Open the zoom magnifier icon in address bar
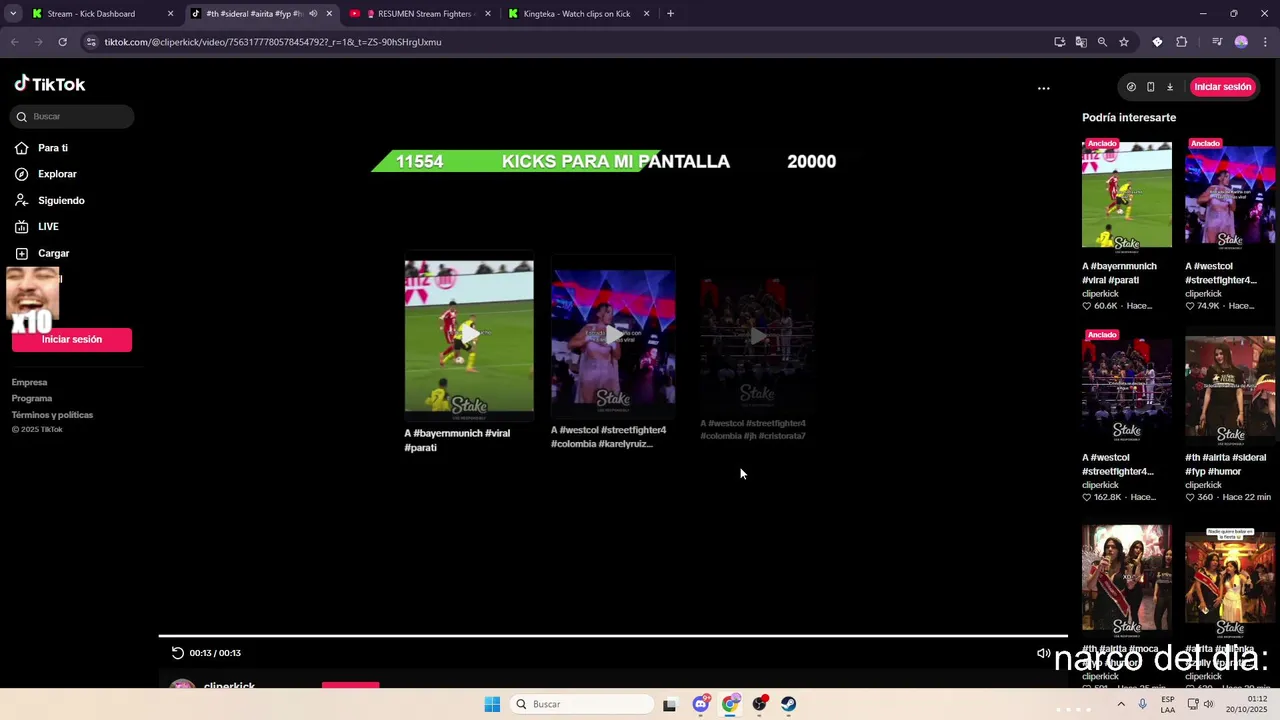The height and width of the screenshot is (720, 1280). tap(1102, 42)
